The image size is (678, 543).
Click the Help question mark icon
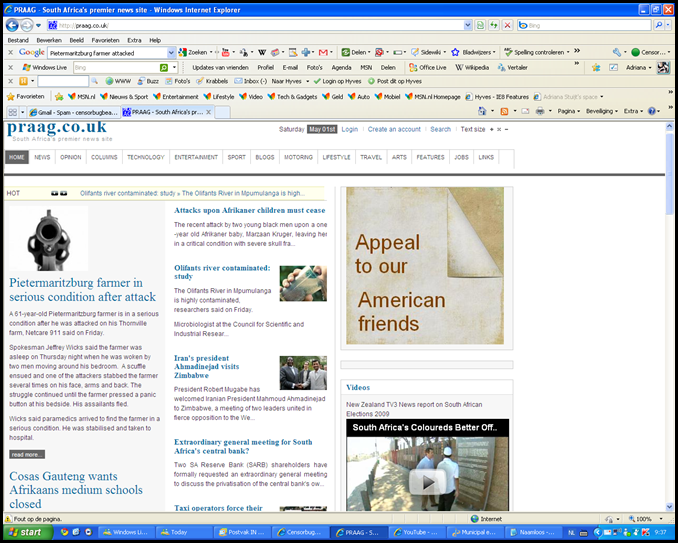click(652, 112)
